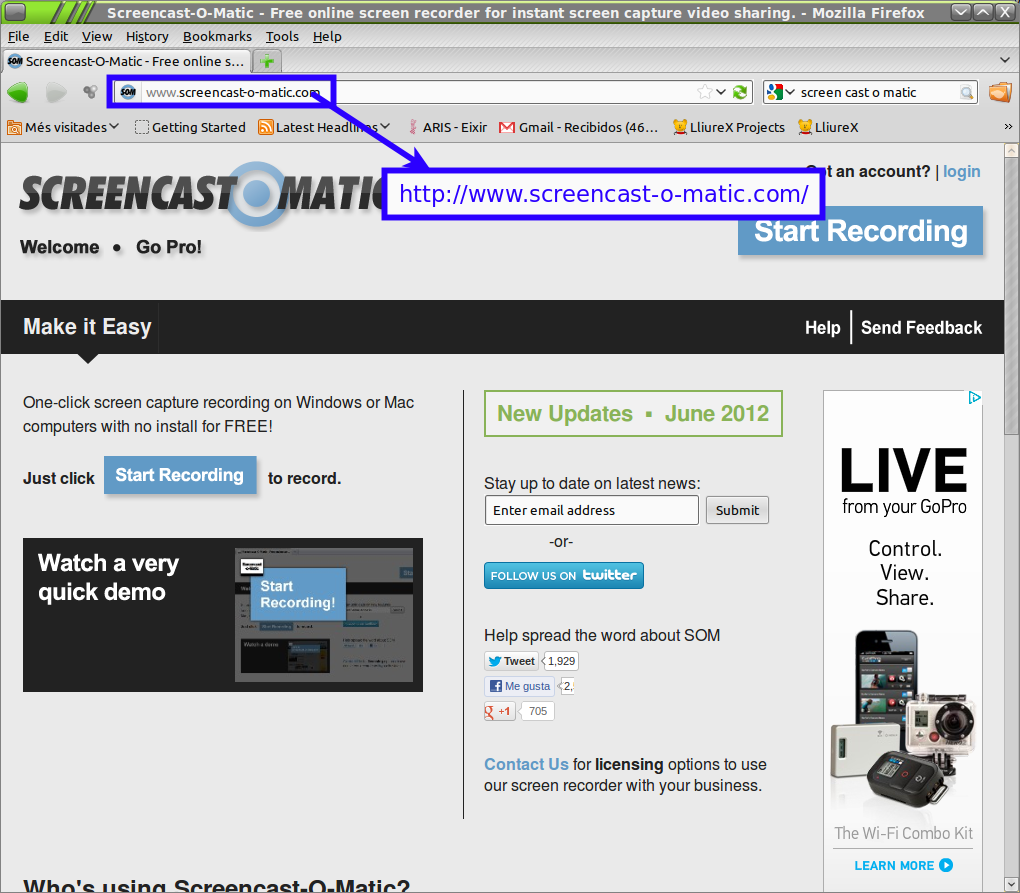Click the Forward navigation arrow

tap(56, 92)
